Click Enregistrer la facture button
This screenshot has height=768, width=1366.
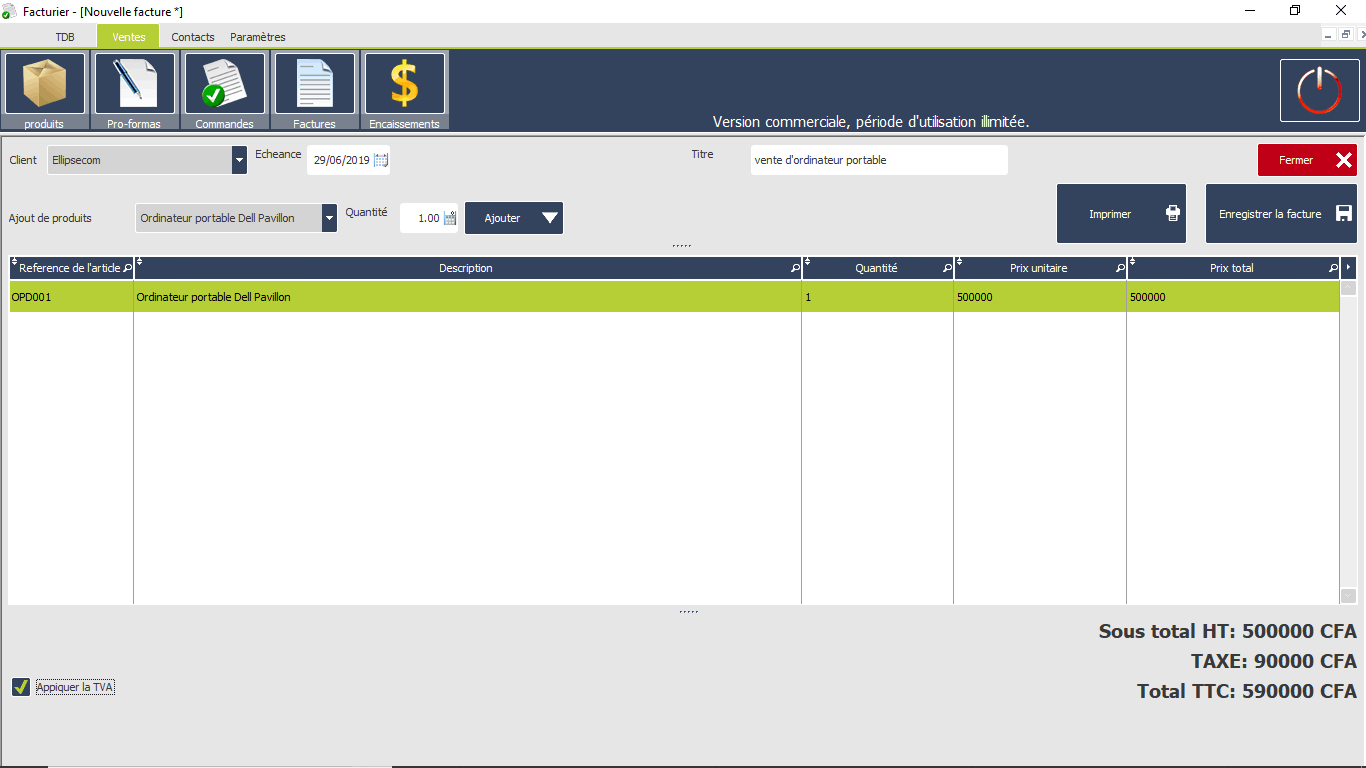pyautogui.click(x=1281, y=214)
